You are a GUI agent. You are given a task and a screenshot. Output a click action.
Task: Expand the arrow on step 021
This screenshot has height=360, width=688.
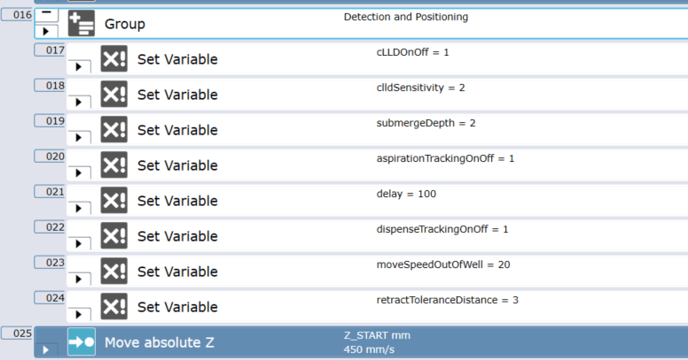click(79, 208)
